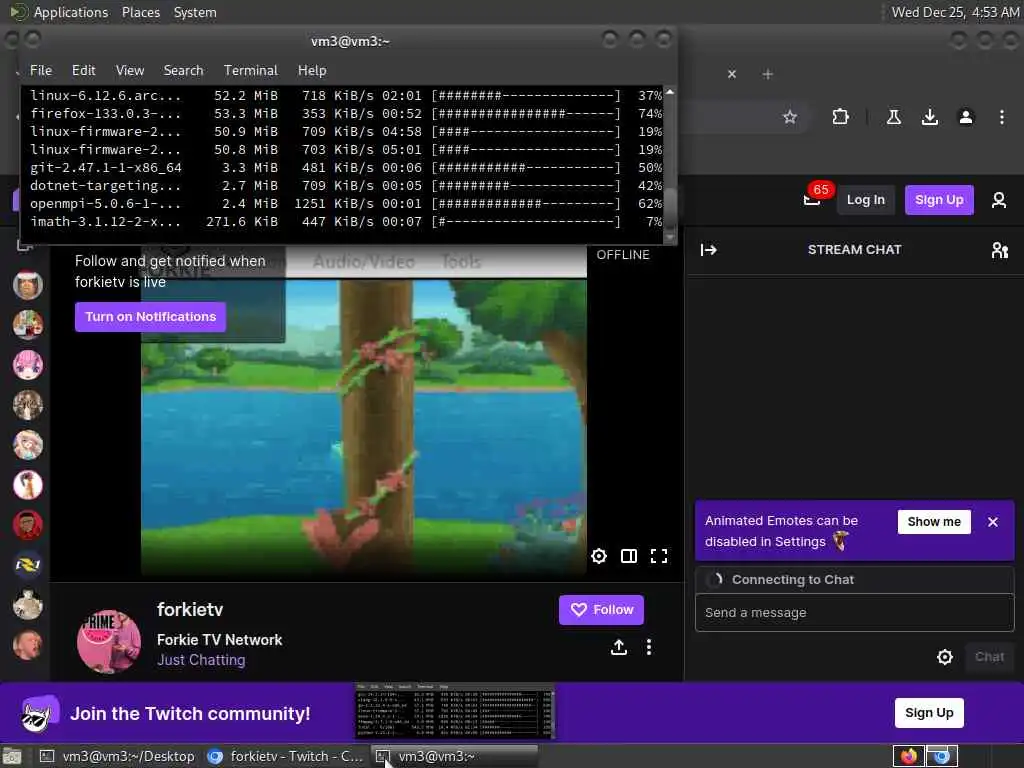The image size is (1024, 768).
Task: Click STREAM CHAT header text
Action: (x=854, y=249)
